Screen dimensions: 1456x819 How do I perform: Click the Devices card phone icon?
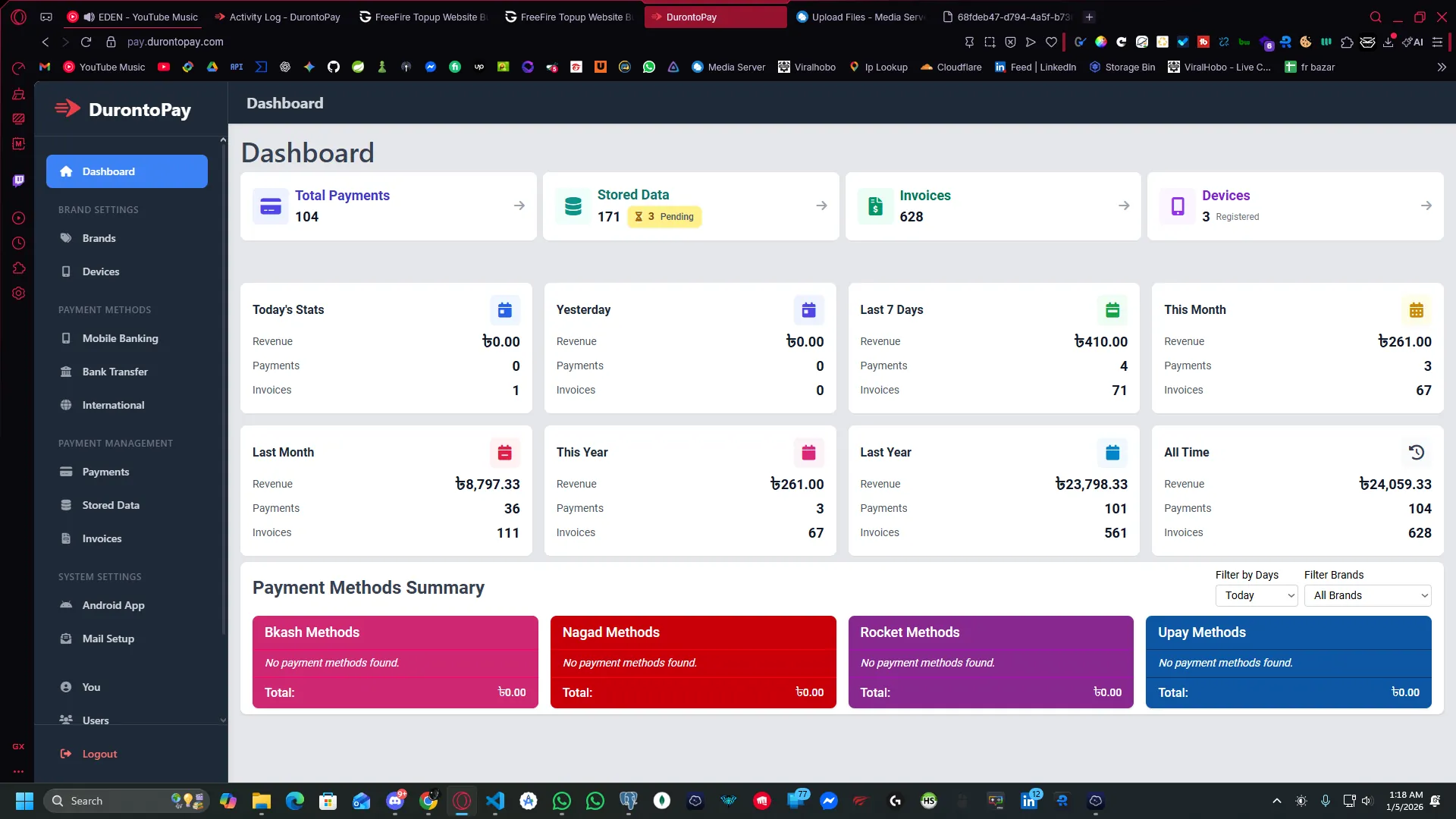(1178, 206)
